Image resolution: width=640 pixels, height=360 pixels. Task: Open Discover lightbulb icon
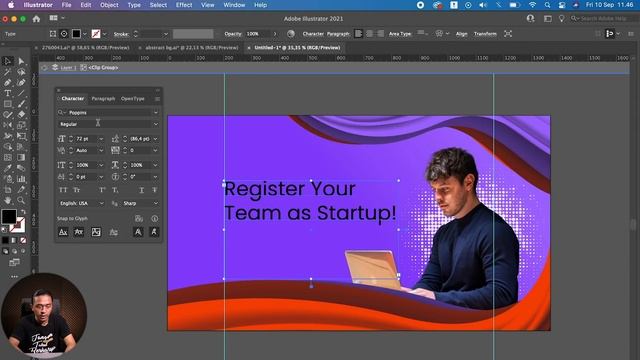click(x=562, y=19)
